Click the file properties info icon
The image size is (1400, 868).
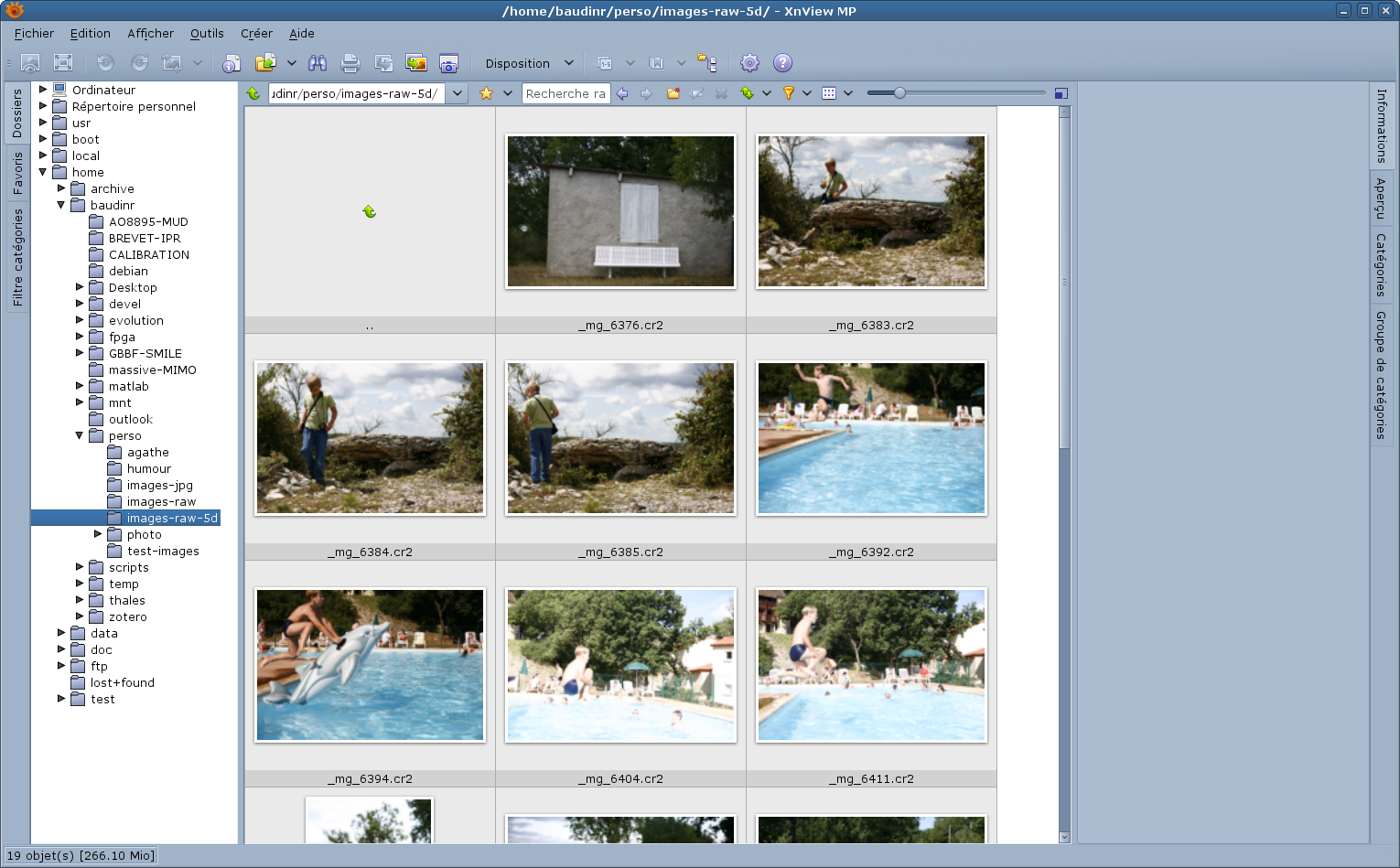coord(232,63)
